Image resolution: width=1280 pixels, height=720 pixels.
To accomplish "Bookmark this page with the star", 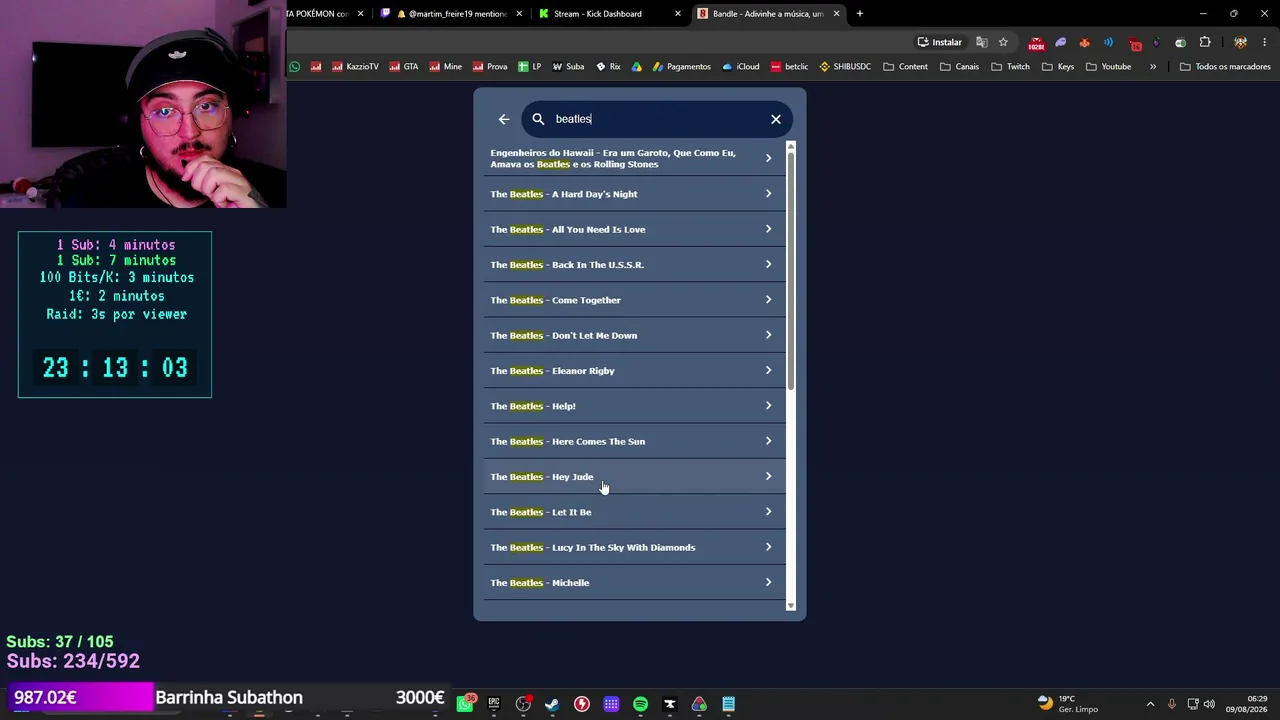I will click(x=1003, y=42).
